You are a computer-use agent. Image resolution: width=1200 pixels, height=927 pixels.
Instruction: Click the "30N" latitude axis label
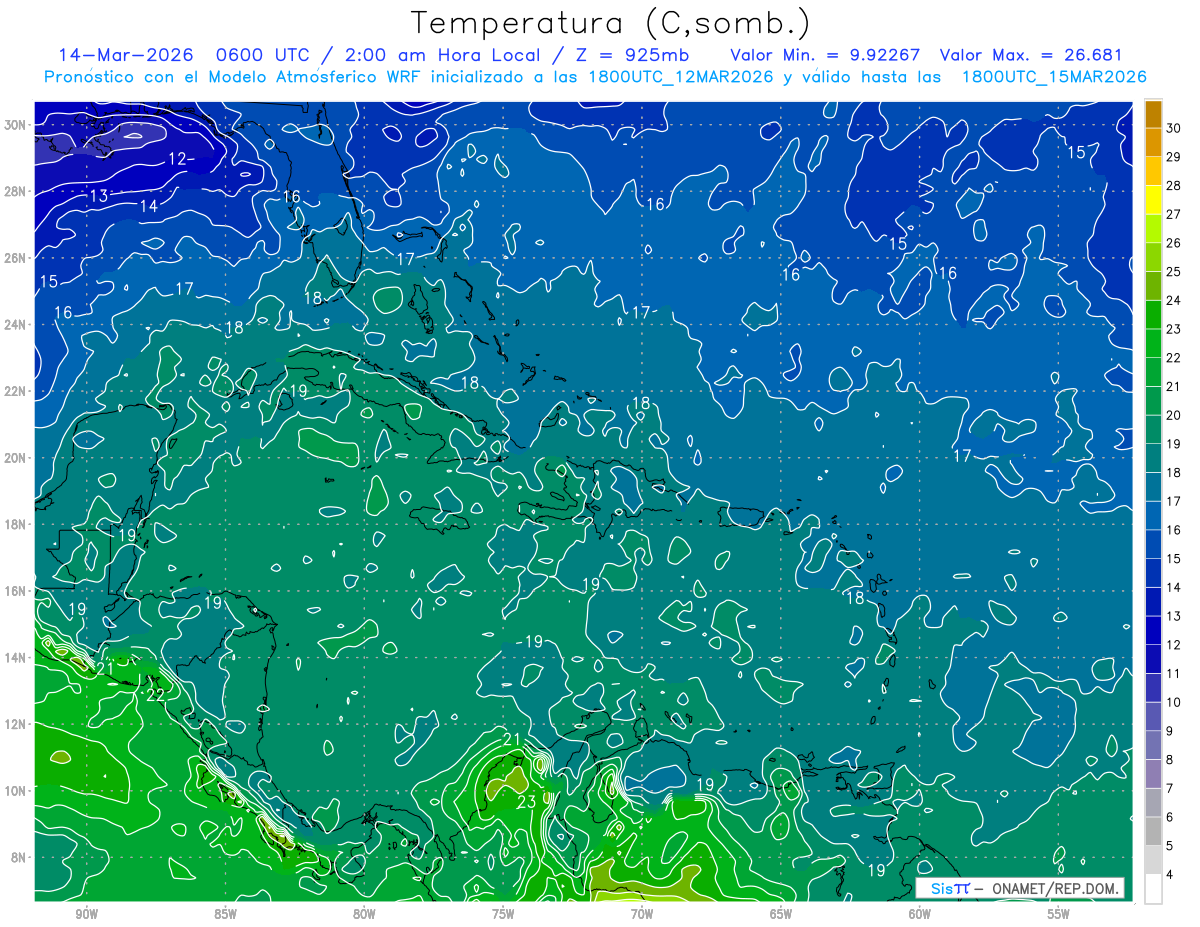coord(17,125)
